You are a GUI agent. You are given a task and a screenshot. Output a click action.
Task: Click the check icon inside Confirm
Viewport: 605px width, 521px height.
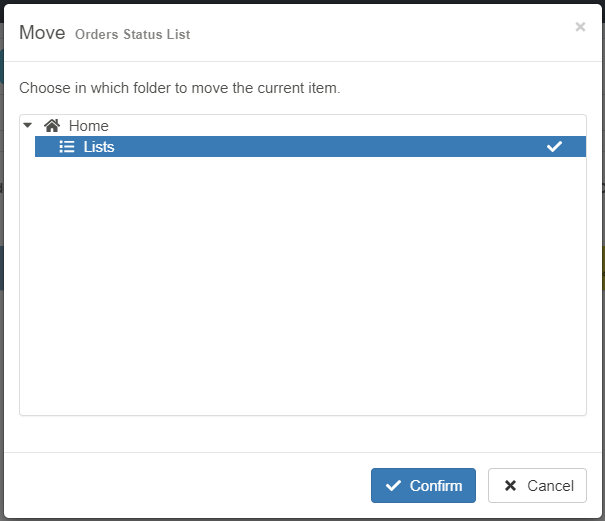(393, 486)
